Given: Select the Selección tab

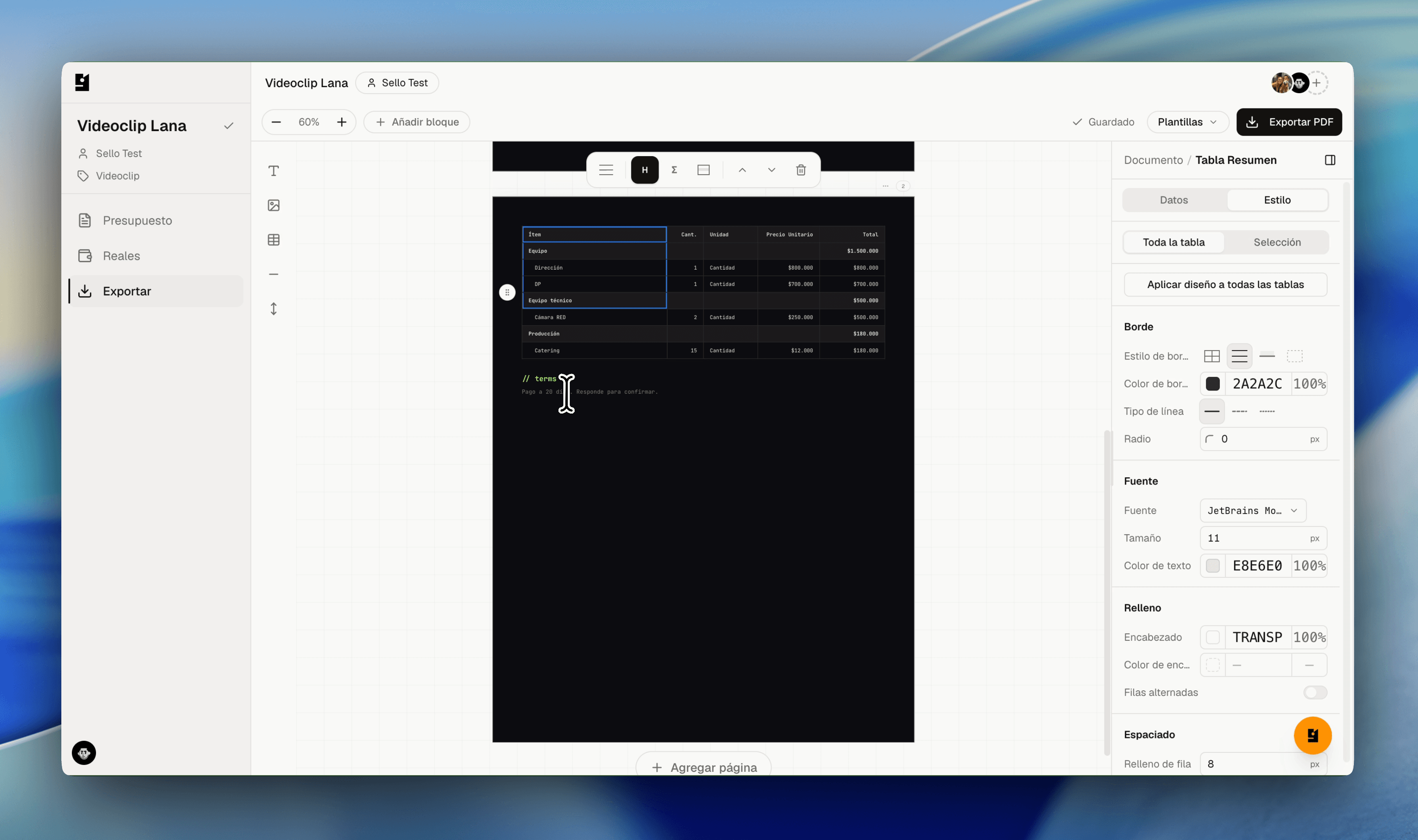Looking at the screenshot, I should 1278,242.
